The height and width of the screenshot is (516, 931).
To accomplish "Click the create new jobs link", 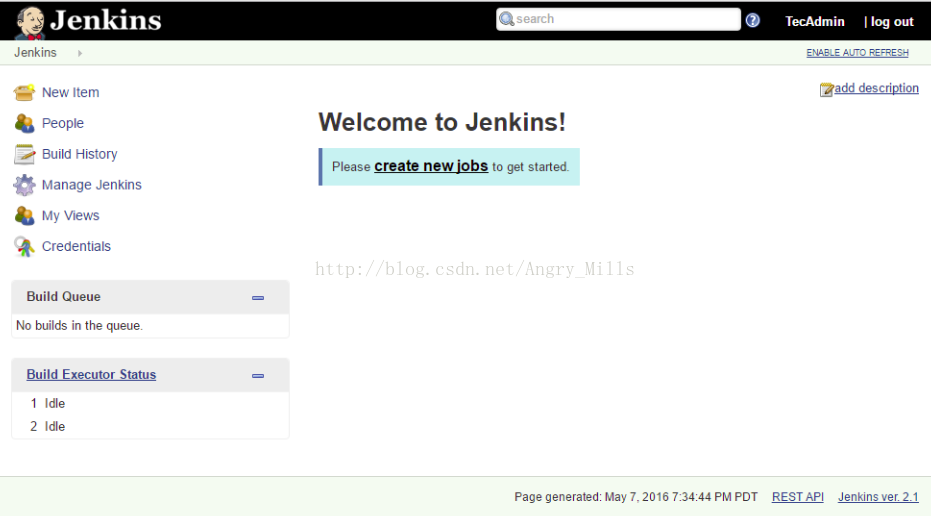I will (431, 166).
